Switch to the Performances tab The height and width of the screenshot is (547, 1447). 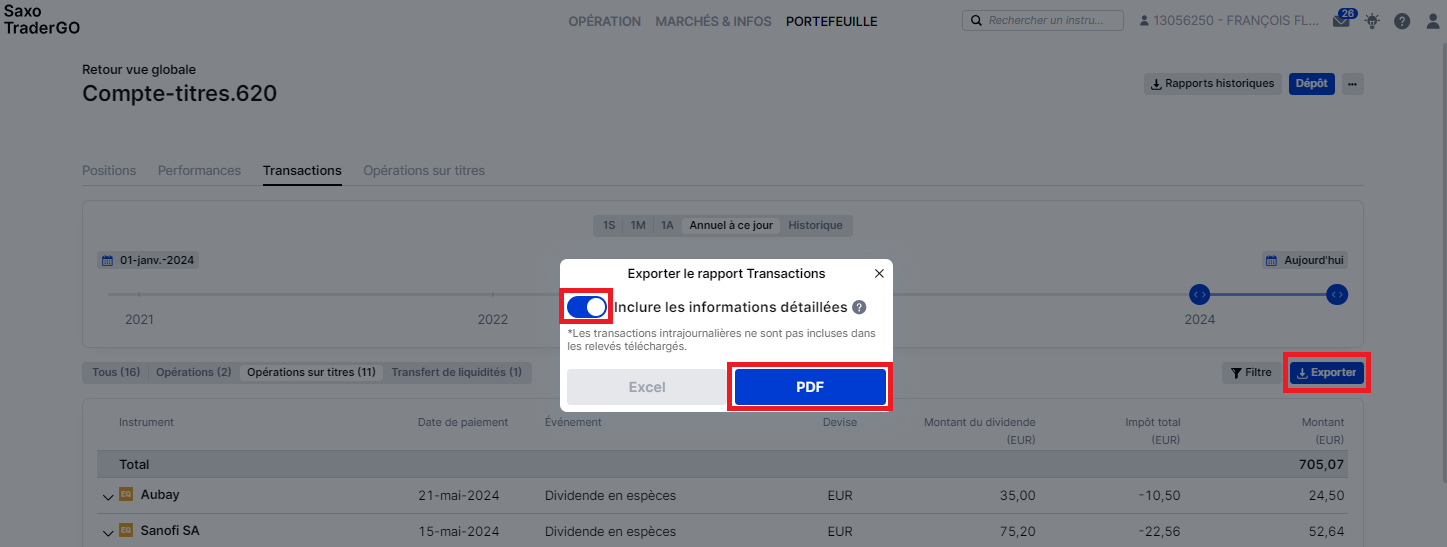point(199,170)
